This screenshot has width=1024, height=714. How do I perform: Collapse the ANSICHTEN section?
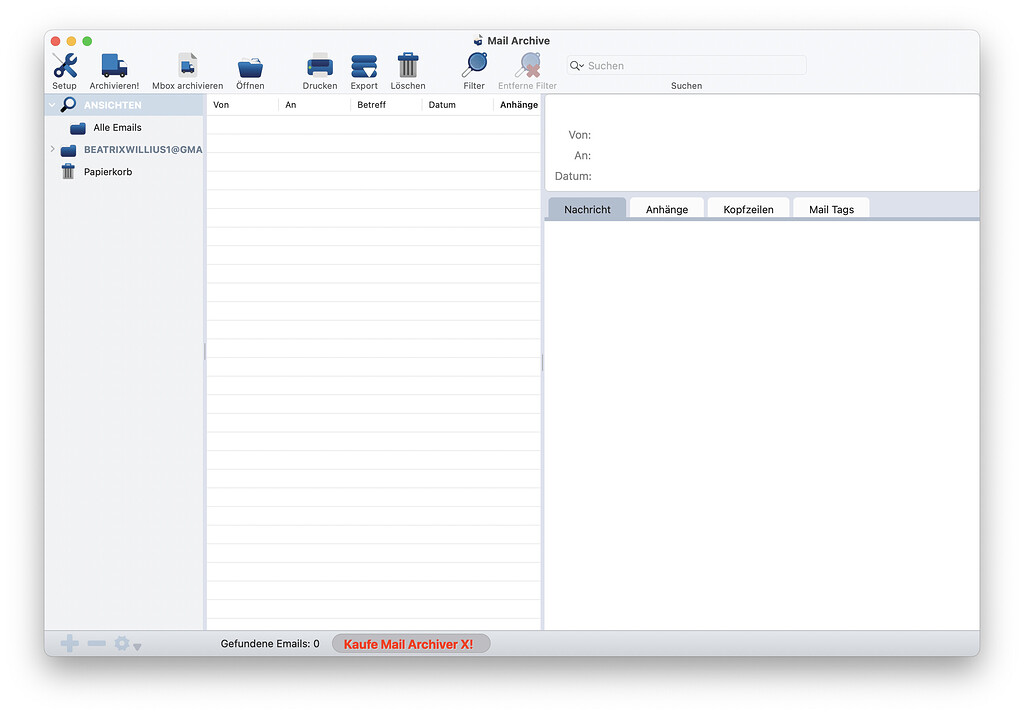pyautogui.click(x=51, y=104)
